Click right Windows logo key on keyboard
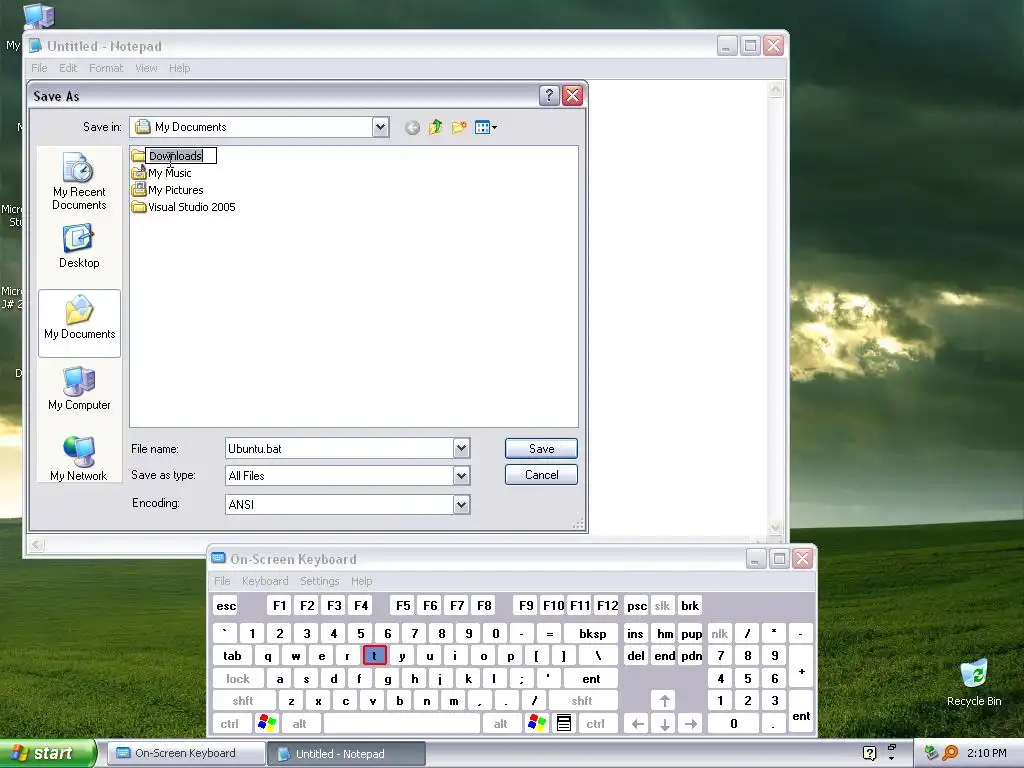Image resolution: width=1024 pixels, height=768 pixels. tap(537, 723)
